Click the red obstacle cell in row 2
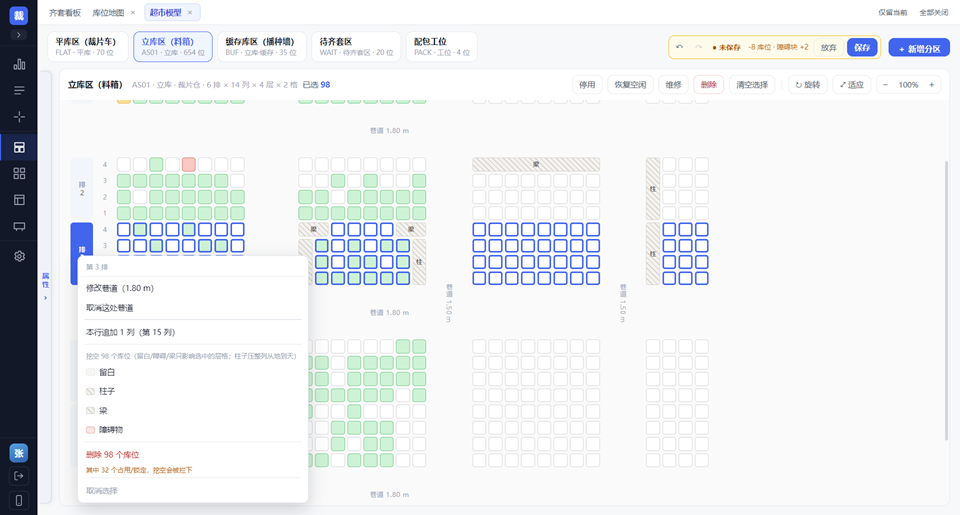The width and height of the screenshot is (960, 515). coord(189,164)
